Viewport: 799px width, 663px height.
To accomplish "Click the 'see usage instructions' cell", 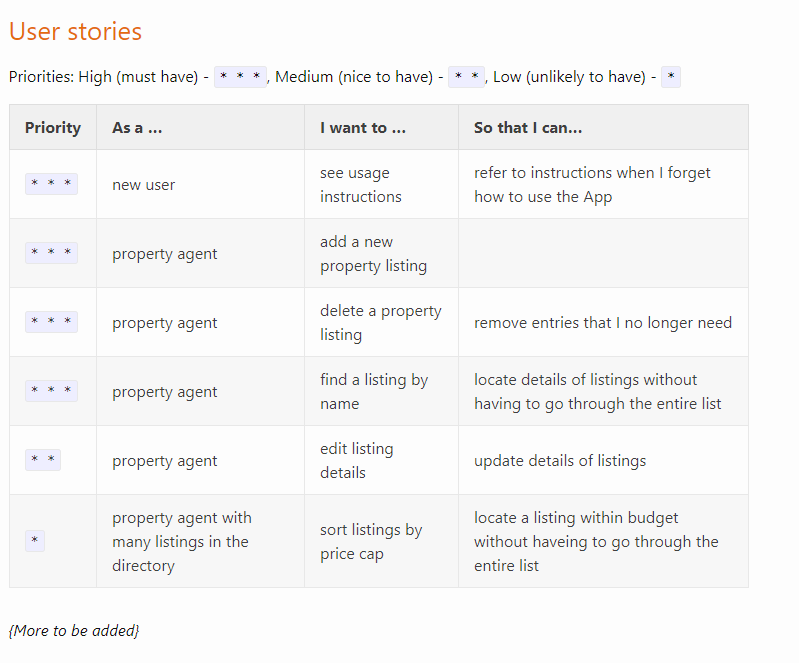I will (360, 185).
